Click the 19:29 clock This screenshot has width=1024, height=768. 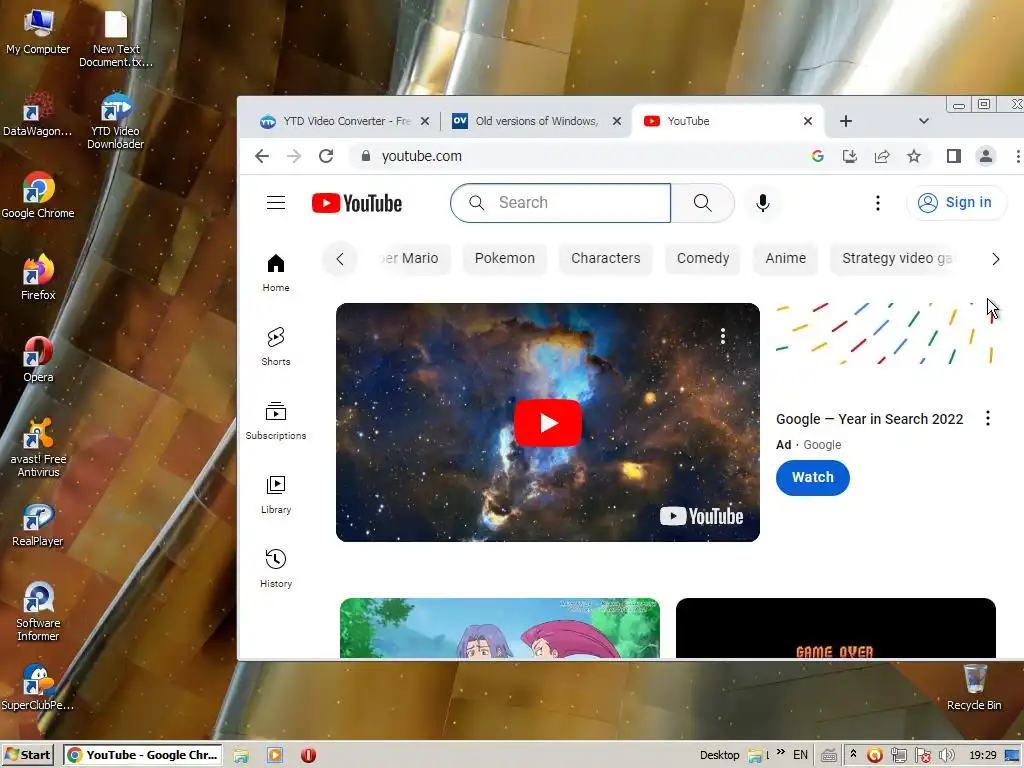click(982, 755)
